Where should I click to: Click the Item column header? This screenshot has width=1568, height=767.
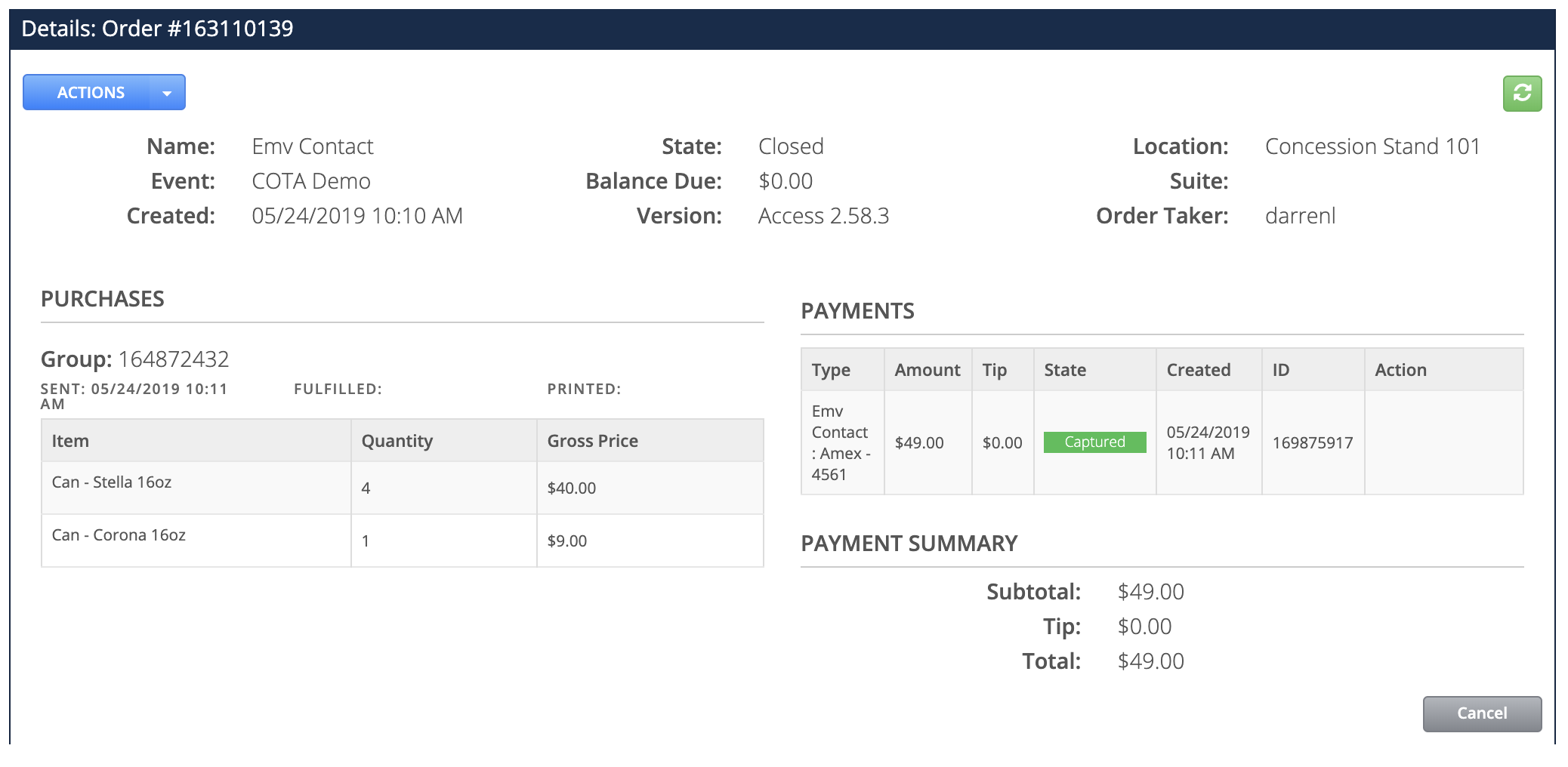[196, 441]
